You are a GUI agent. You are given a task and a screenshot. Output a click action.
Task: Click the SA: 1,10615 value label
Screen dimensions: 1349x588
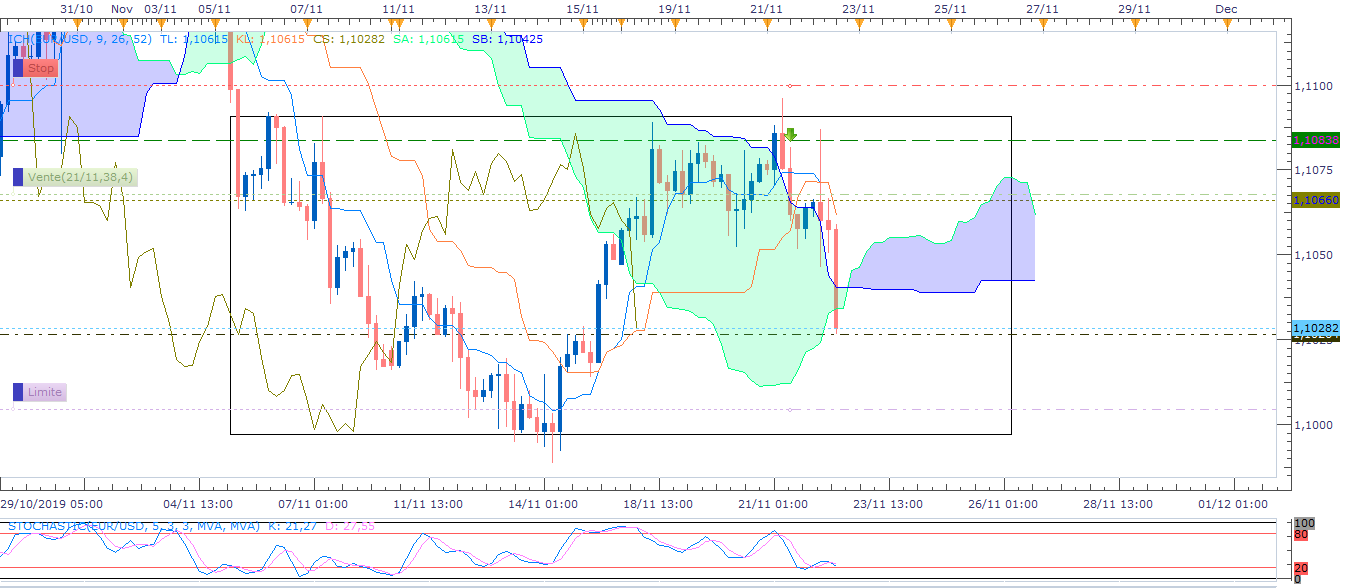(x=427, y=38)
